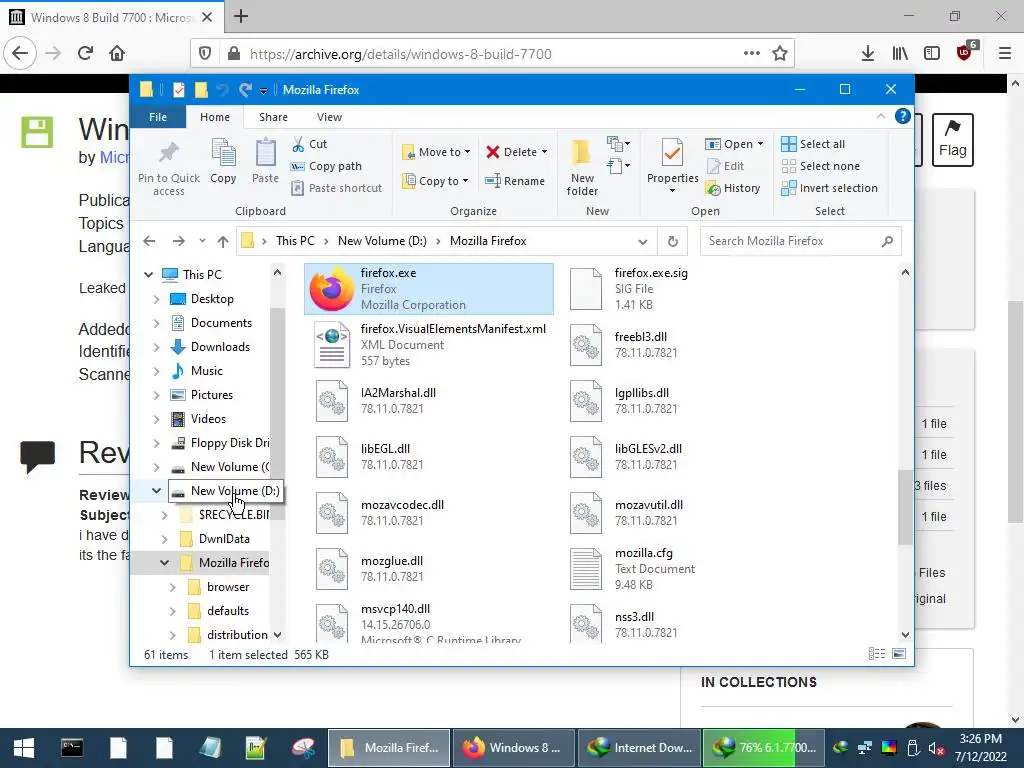Click Flag button on archive page
Image resolution: width=1024 pixels, height=768 pixels.
pyautogui.click(x=952, y=140)
